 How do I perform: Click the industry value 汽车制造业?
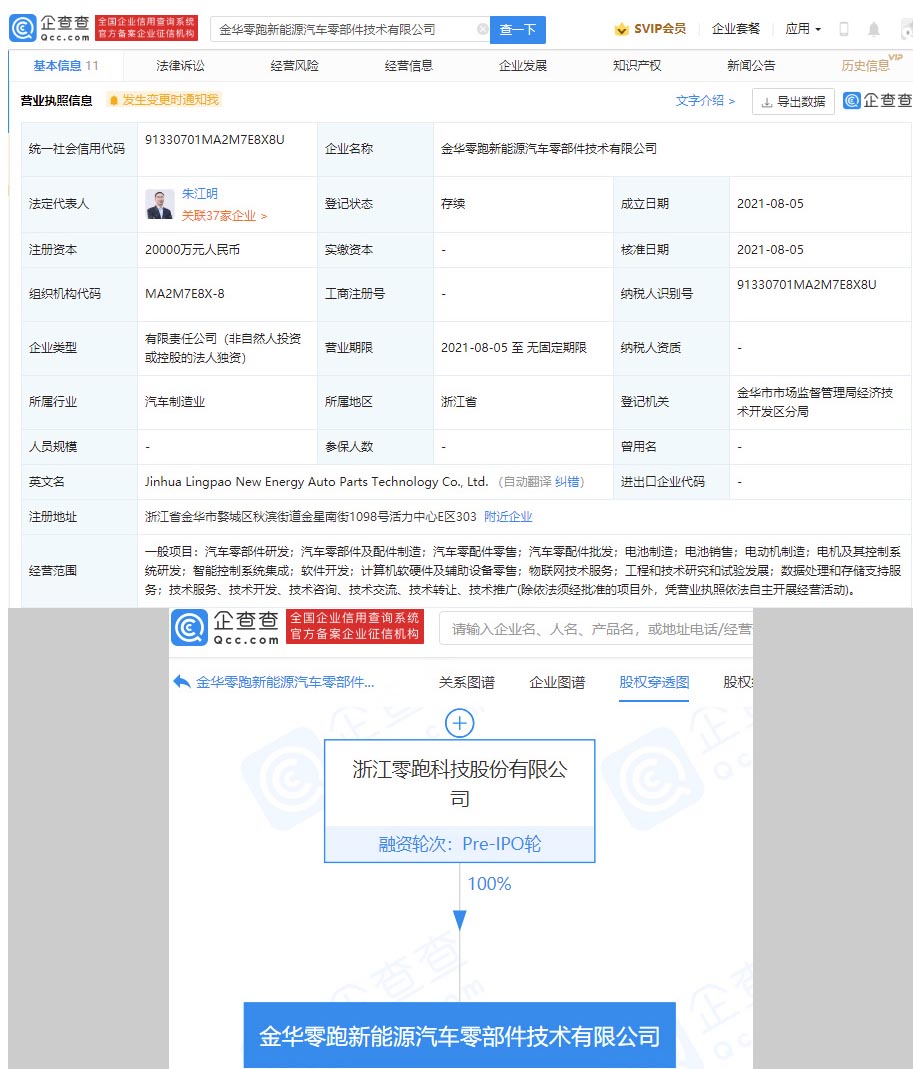(175, 402)
